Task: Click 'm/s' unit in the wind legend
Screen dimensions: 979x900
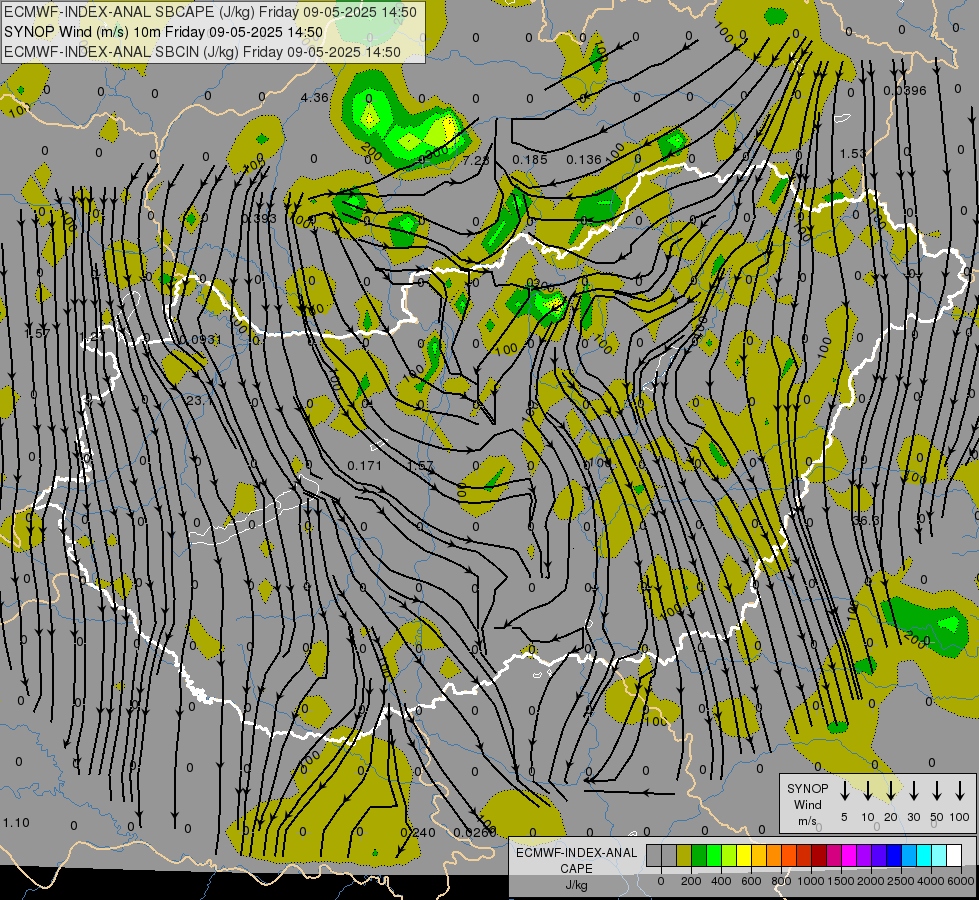Action: 807,821
